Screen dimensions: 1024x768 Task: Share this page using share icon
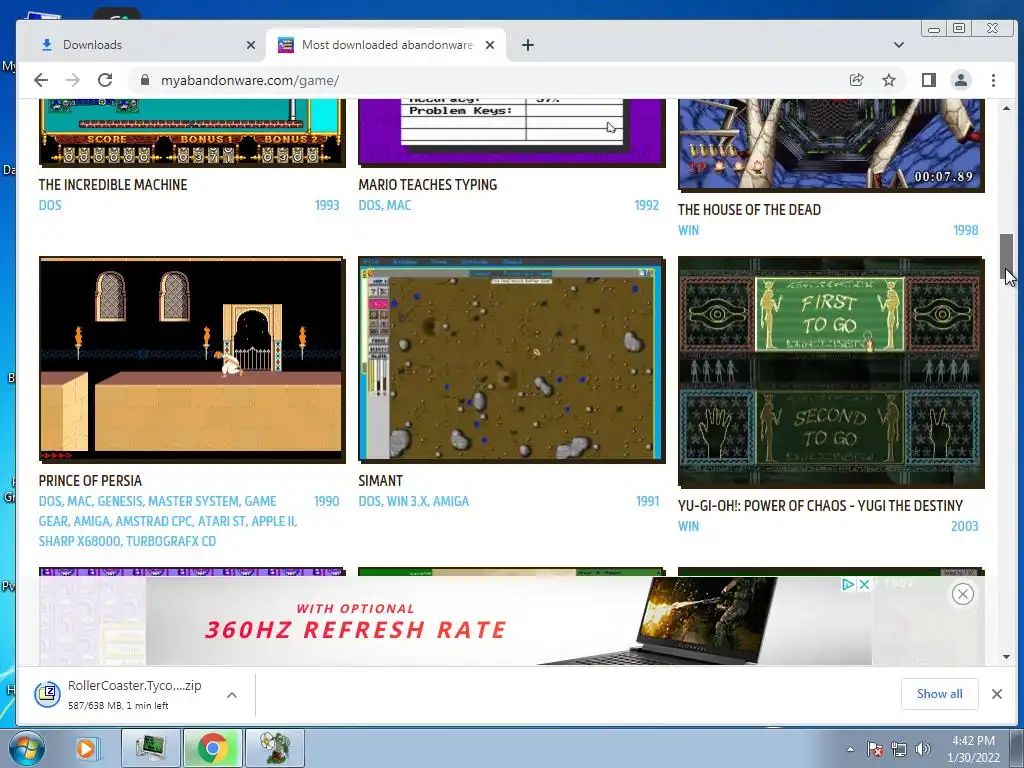[856, 80]
